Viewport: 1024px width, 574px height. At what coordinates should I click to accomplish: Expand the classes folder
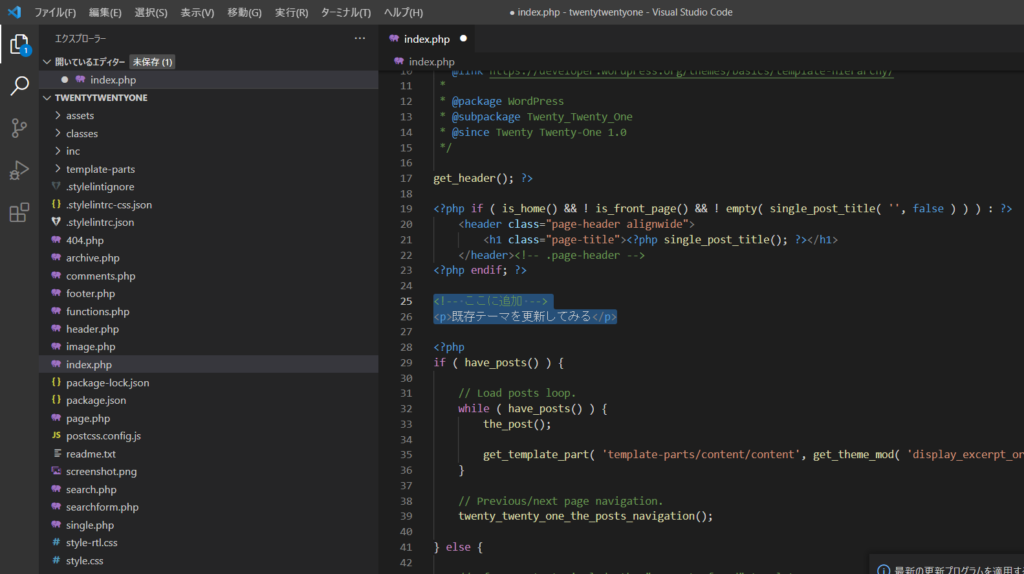pos(82,133)
